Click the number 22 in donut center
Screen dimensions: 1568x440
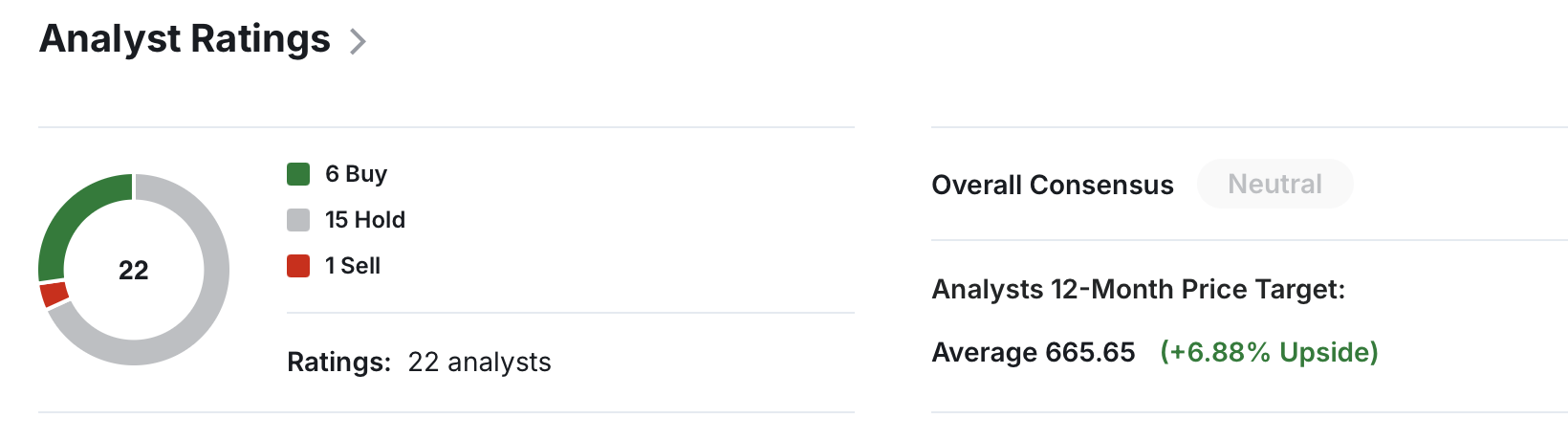(134, 271)
